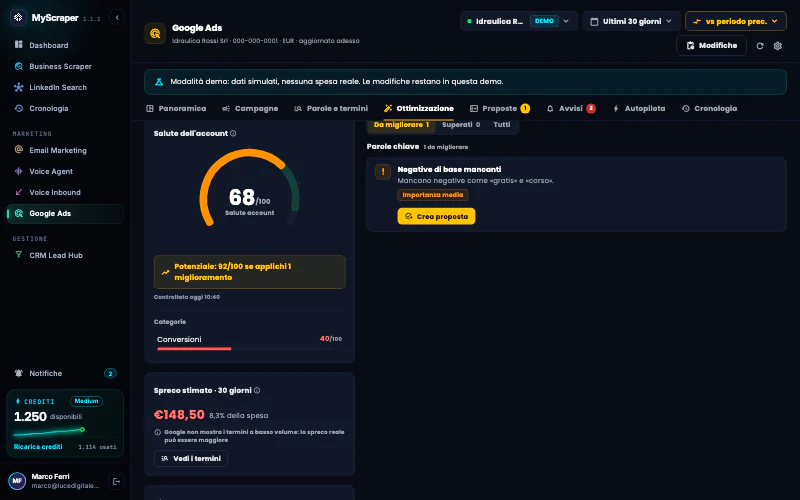The width and height of the screenshot is (800, 500).
Task: Click the Notifiche badge showing 2
Action: point(110,373)
